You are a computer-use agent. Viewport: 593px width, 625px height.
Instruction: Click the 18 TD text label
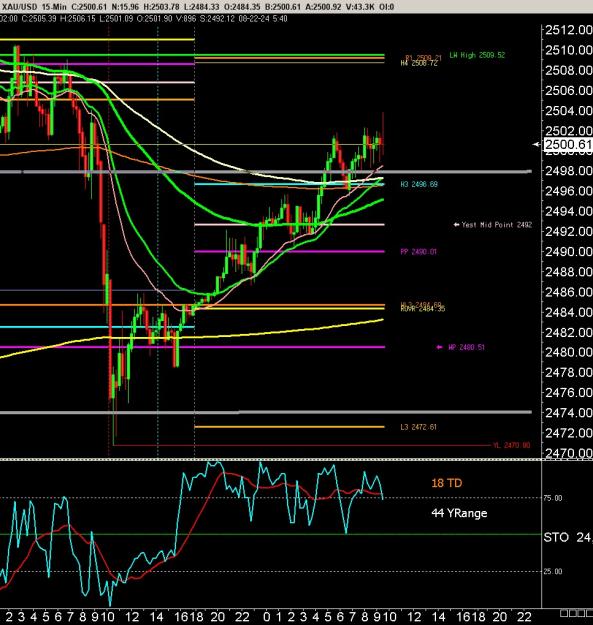coord(447,483)
